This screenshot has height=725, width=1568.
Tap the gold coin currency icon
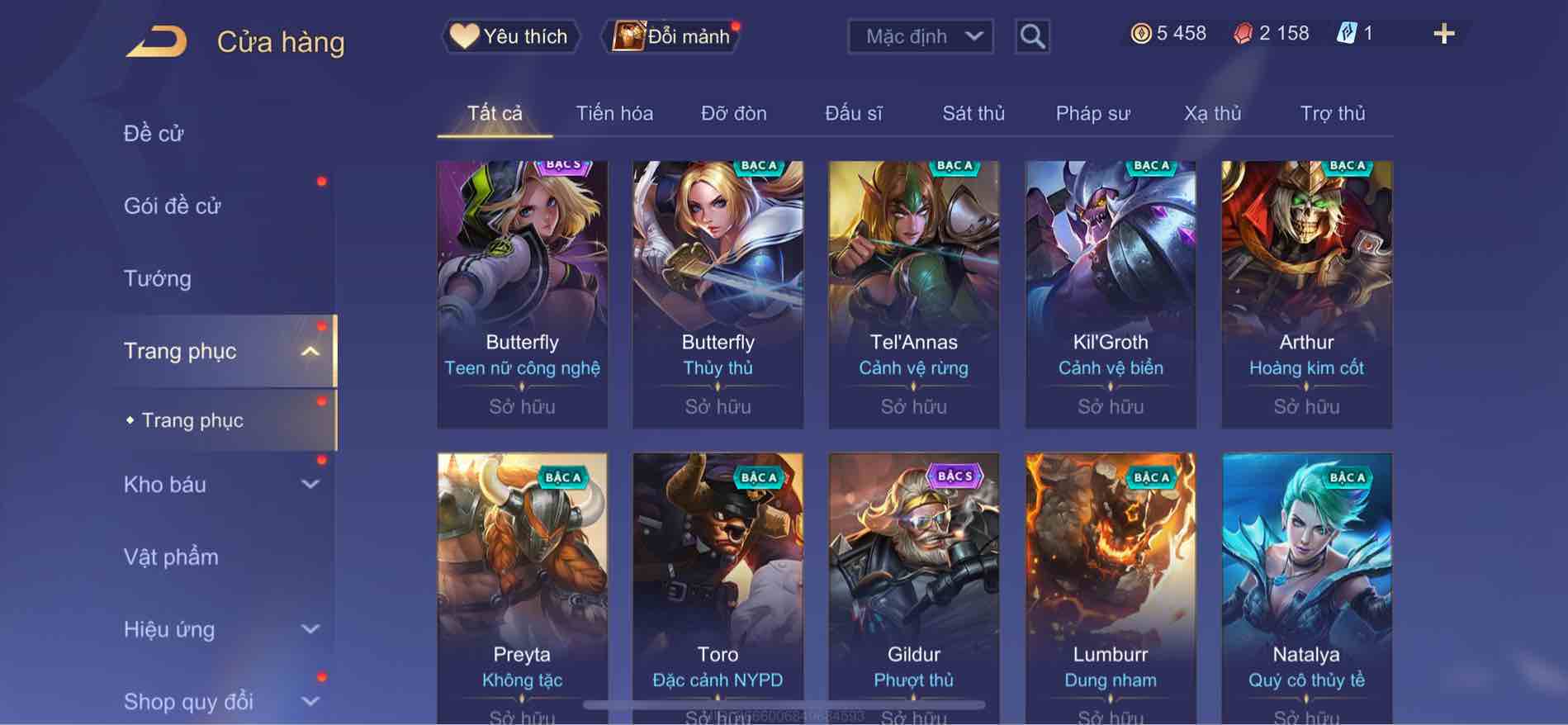coord(1140,34)
